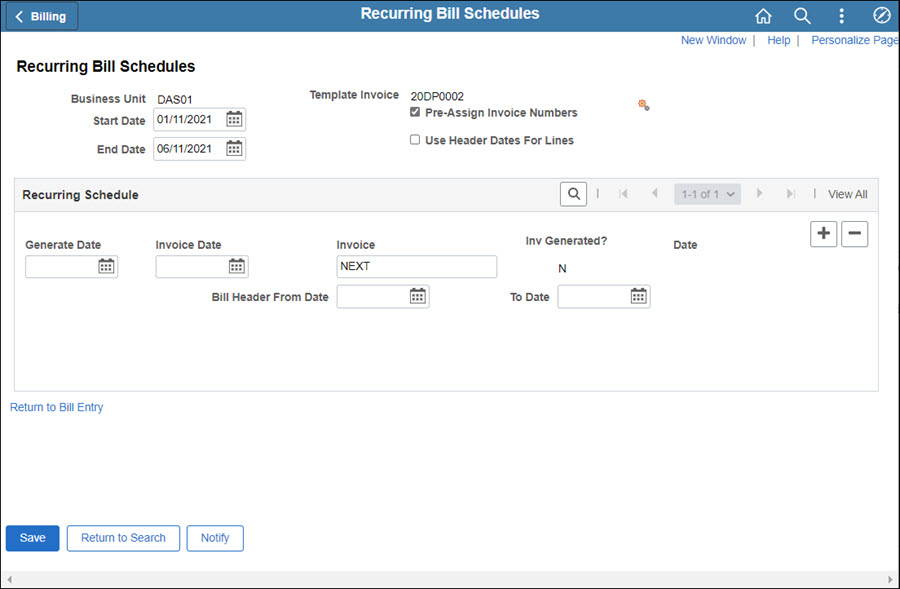The image size is (900, 589).
Task: Open the Actions List three-dot menu
Action: (841, 15)
